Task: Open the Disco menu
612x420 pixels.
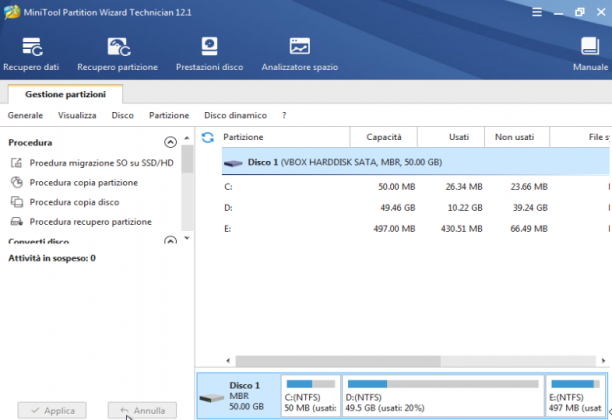Action: click(123, 116)
